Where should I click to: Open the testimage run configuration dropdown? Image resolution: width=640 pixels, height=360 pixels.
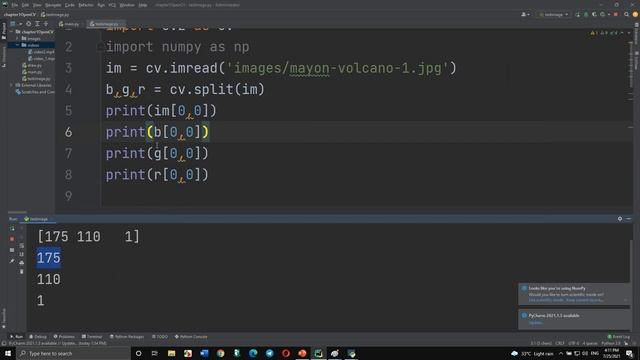tap(554, 15)
